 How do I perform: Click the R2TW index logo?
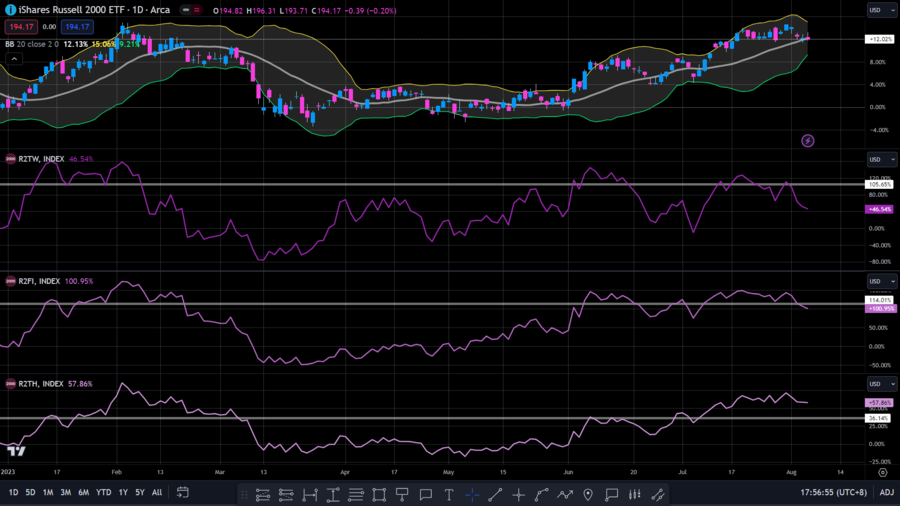10,159
